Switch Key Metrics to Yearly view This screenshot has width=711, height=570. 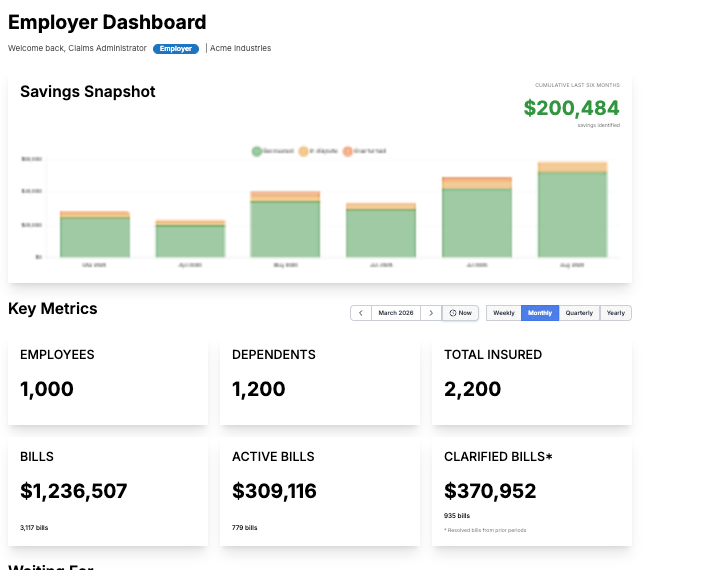coord(616,313)
